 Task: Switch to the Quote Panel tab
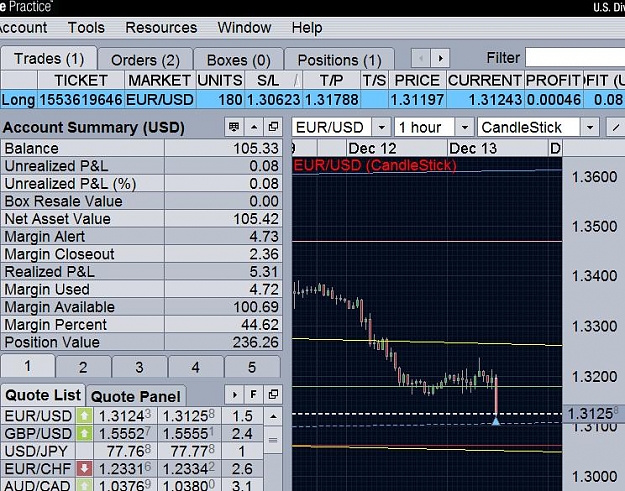coord(136,396)
